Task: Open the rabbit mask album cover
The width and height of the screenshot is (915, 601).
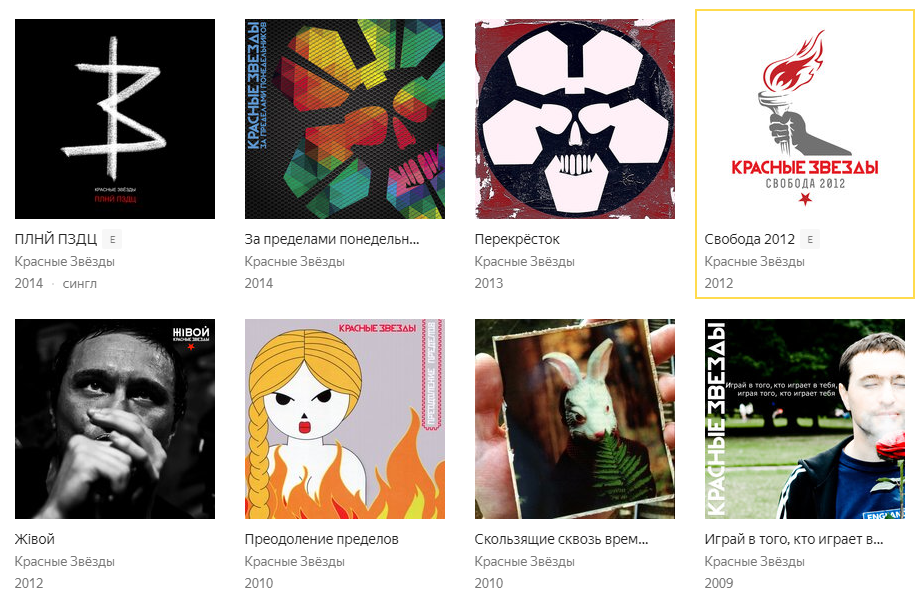Action: pyautogui.click(x=575, y=419)
